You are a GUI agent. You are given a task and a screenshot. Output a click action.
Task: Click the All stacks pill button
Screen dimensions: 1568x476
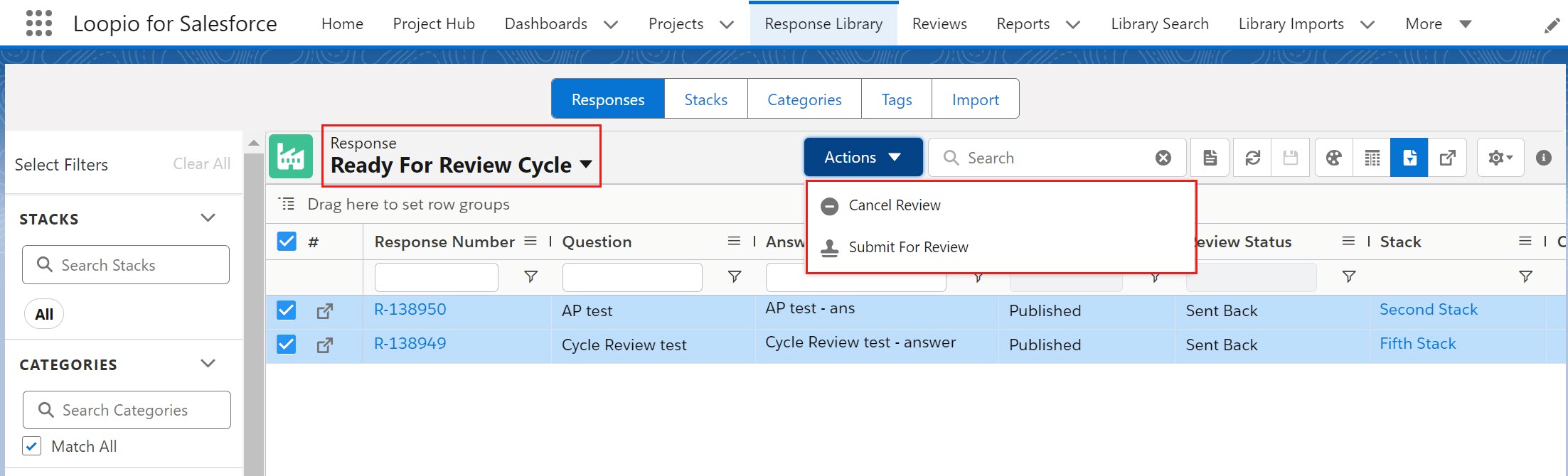click(44, 314)
